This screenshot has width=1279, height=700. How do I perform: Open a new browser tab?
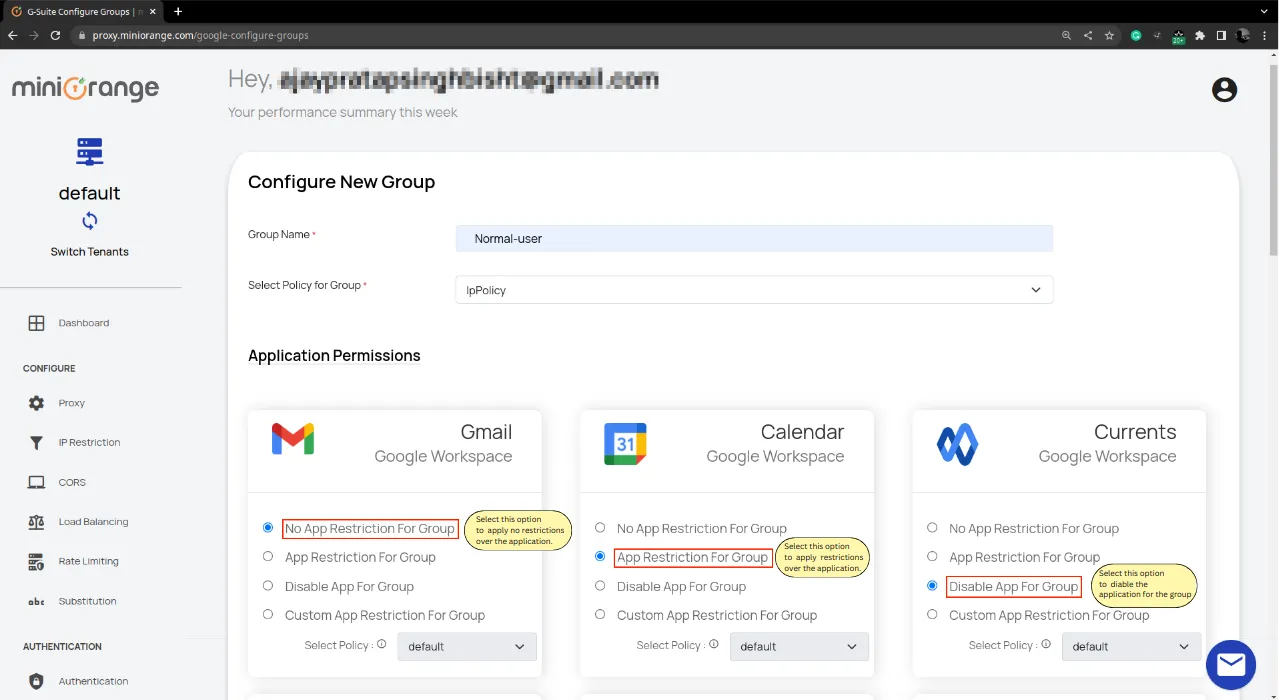pyautogui.click(x=178, y=11)
